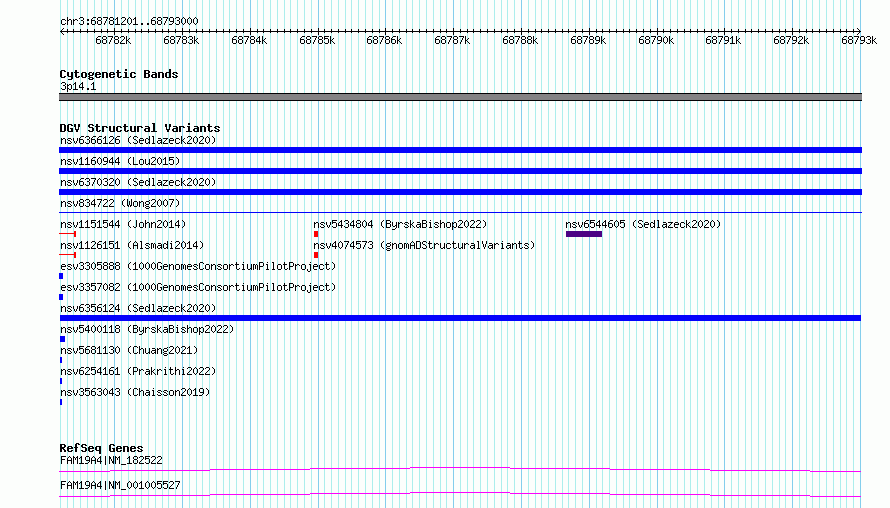The height and width of the screenshot is (508, 890).
Task: Click the red marker under nsv5434804
Action: click(x=316, y=234)
